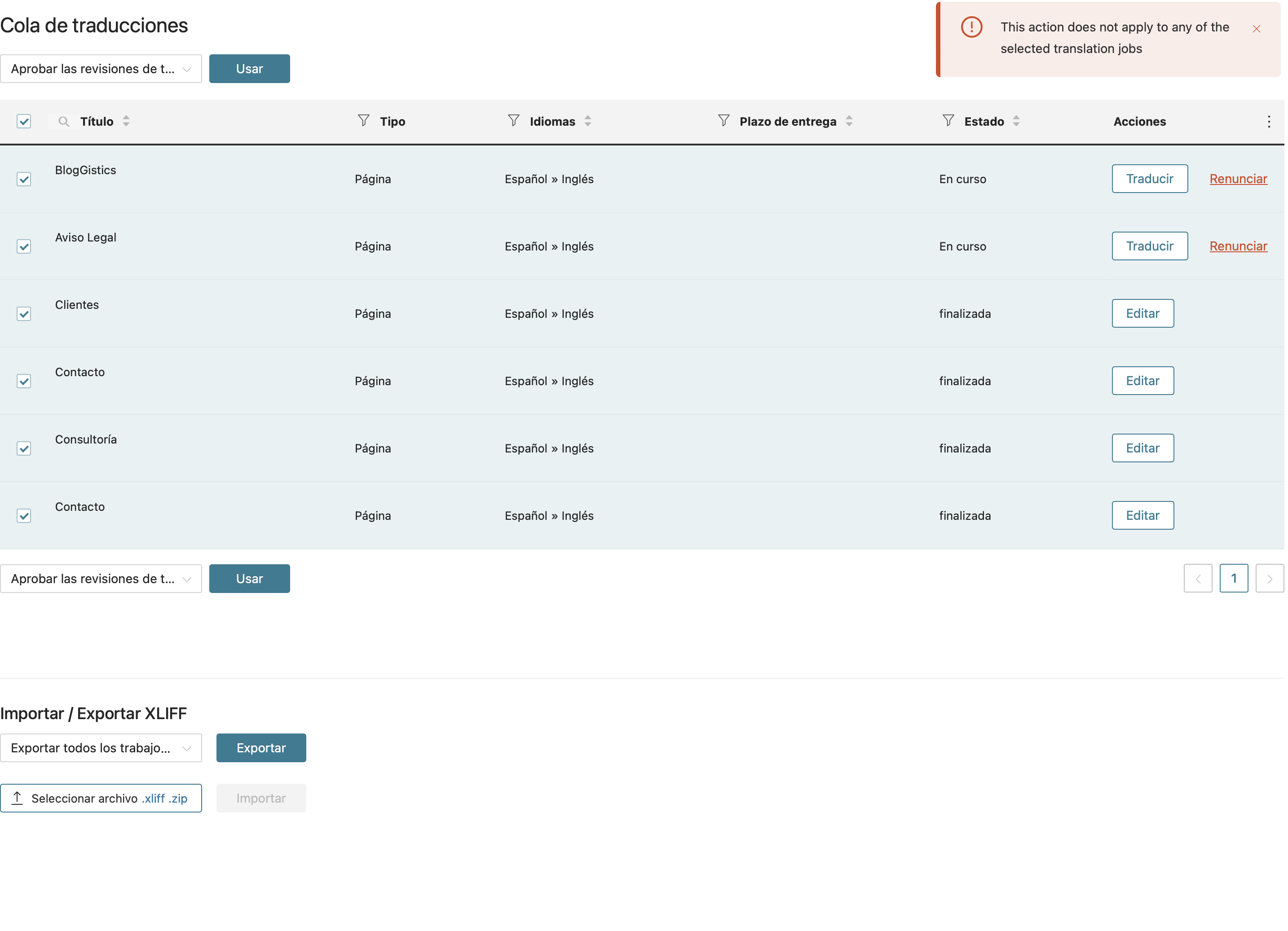Open top bulk action dropdown

click(x=101, y=69)
